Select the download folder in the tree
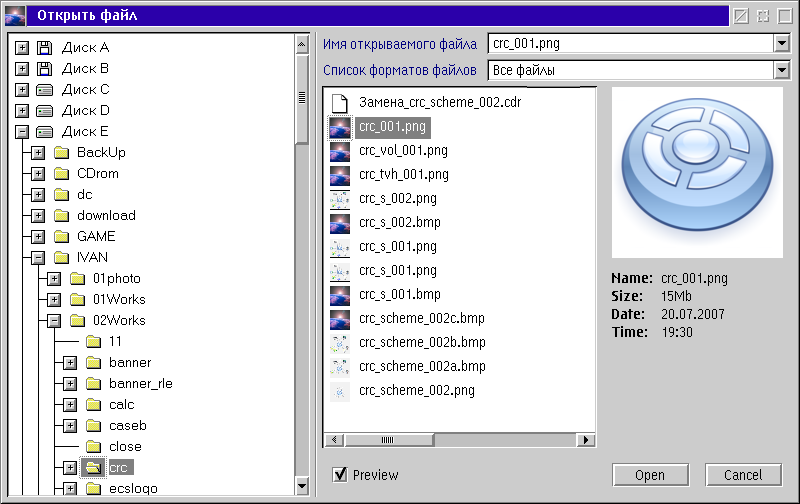The height and width of the screenshot is (504, 800). point(106,215)
